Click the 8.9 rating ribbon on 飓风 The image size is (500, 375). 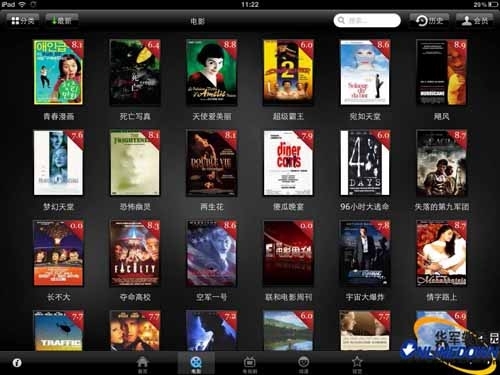coord(459,46)
